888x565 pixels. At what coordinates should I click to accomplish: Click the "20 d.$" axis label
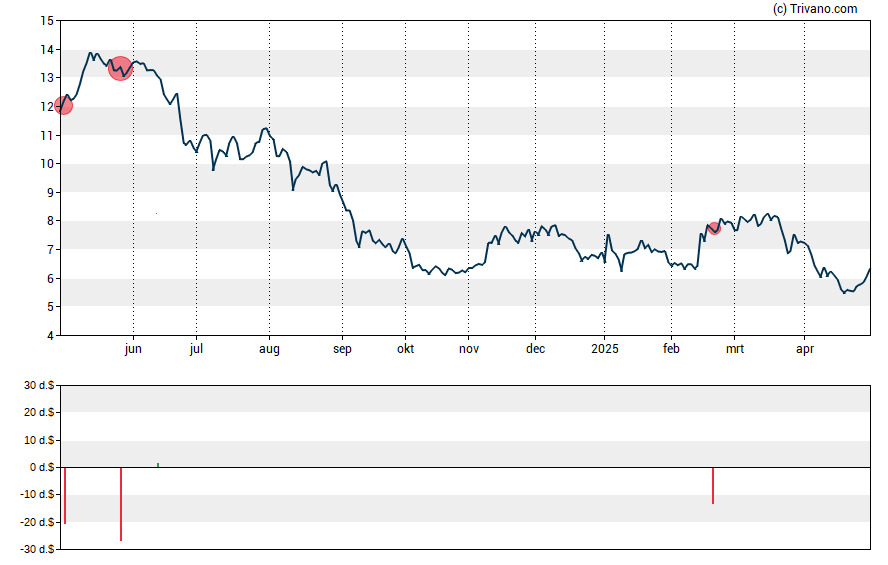39,412
